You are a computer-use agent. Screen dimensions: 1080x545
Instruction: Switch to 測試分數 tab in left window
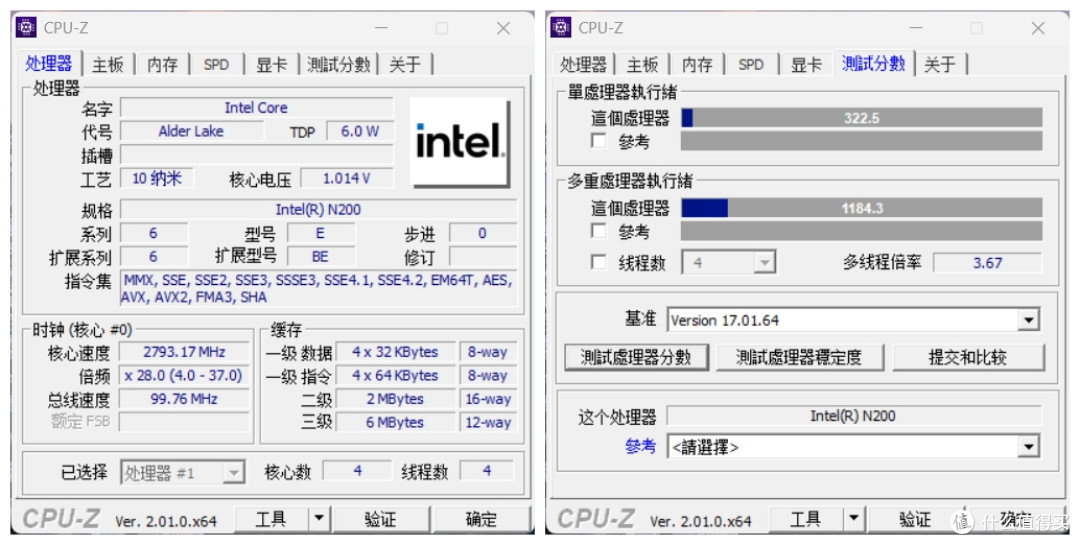pos(339,65)
